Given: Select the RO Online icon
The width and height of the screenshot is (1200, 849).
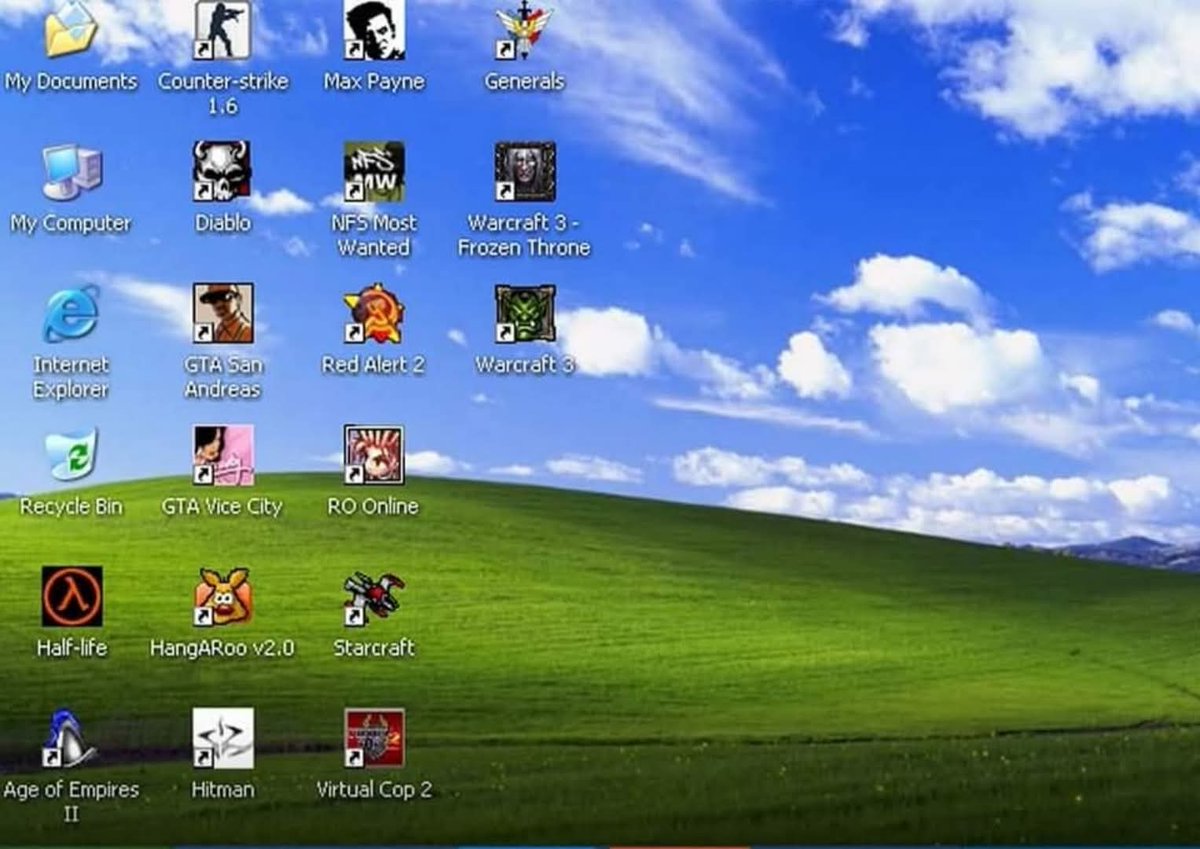Looking at the screenshot, I should (x=374, y=455).
